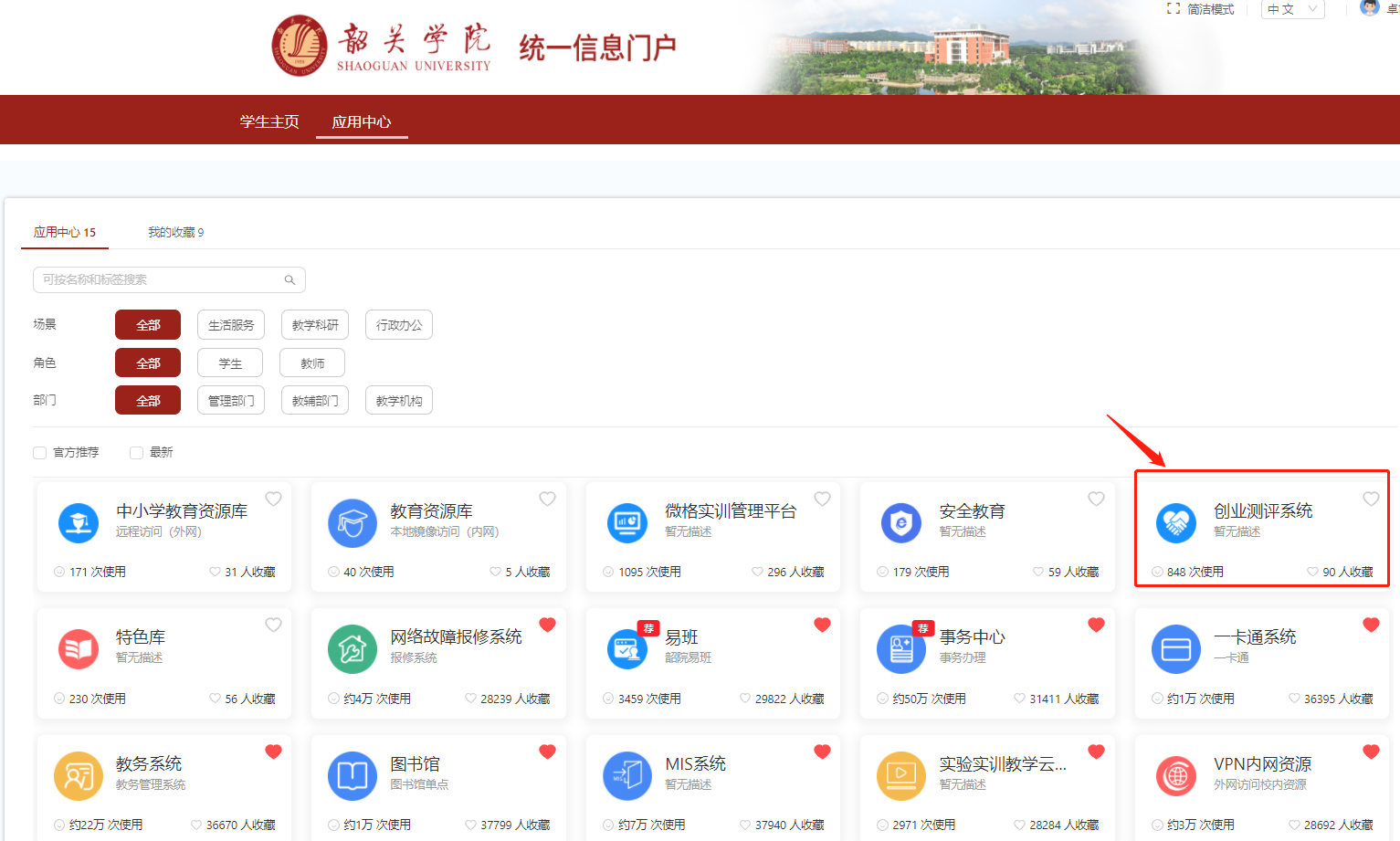
Task: Switch to the 学生主页 nav tab
Action: [269, 121]
